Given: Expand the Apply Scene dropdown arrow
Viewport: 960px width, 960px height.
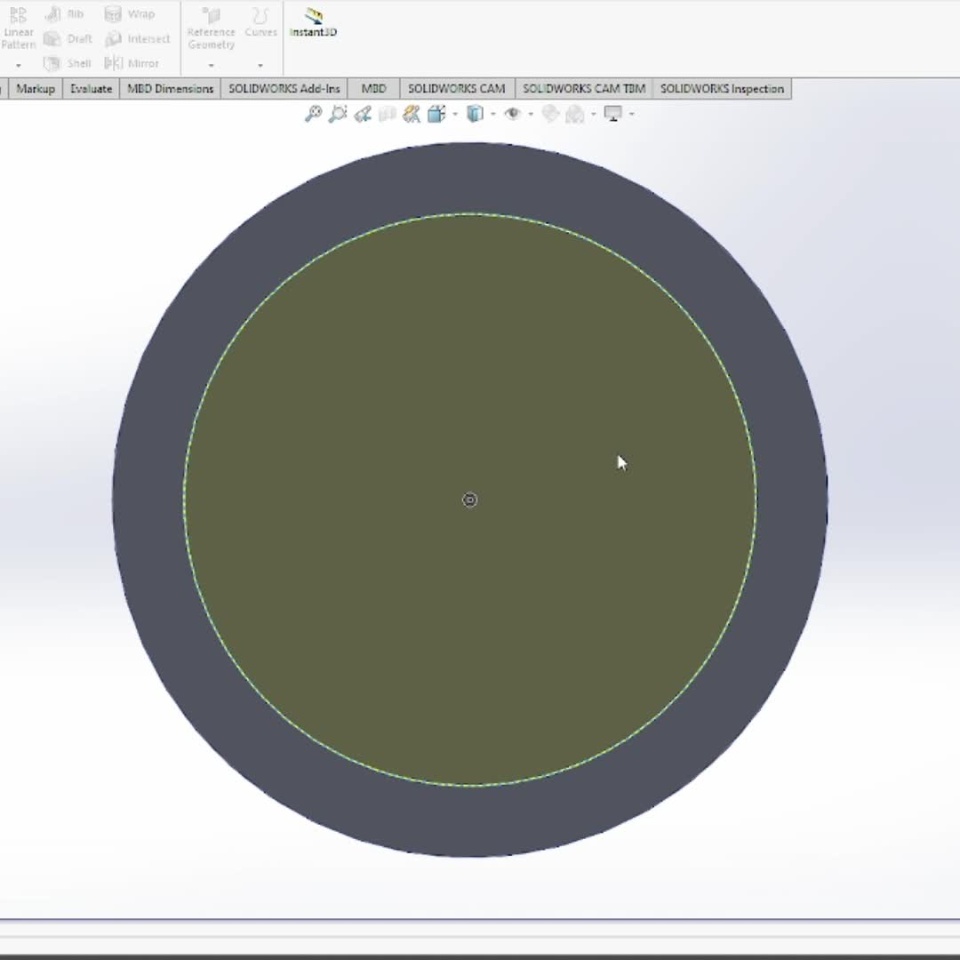Looking at the screenshot, I should [x=593, y=114].
